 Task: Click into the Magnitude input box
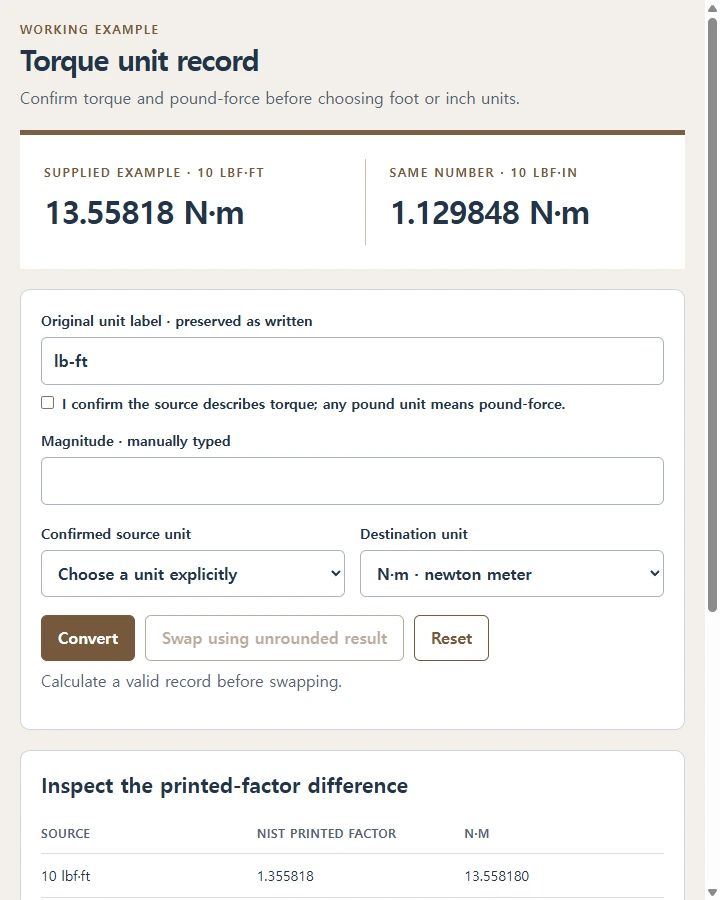352,481
